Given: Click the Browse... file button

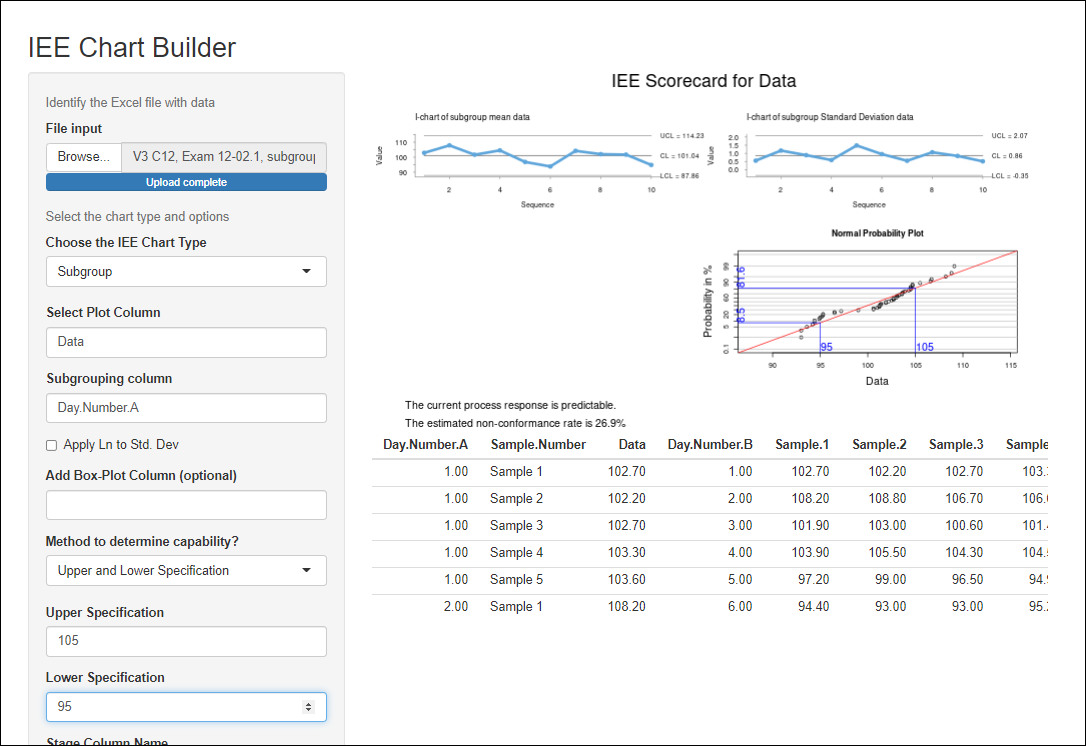Looking at the screenshot, I should 84,157.
